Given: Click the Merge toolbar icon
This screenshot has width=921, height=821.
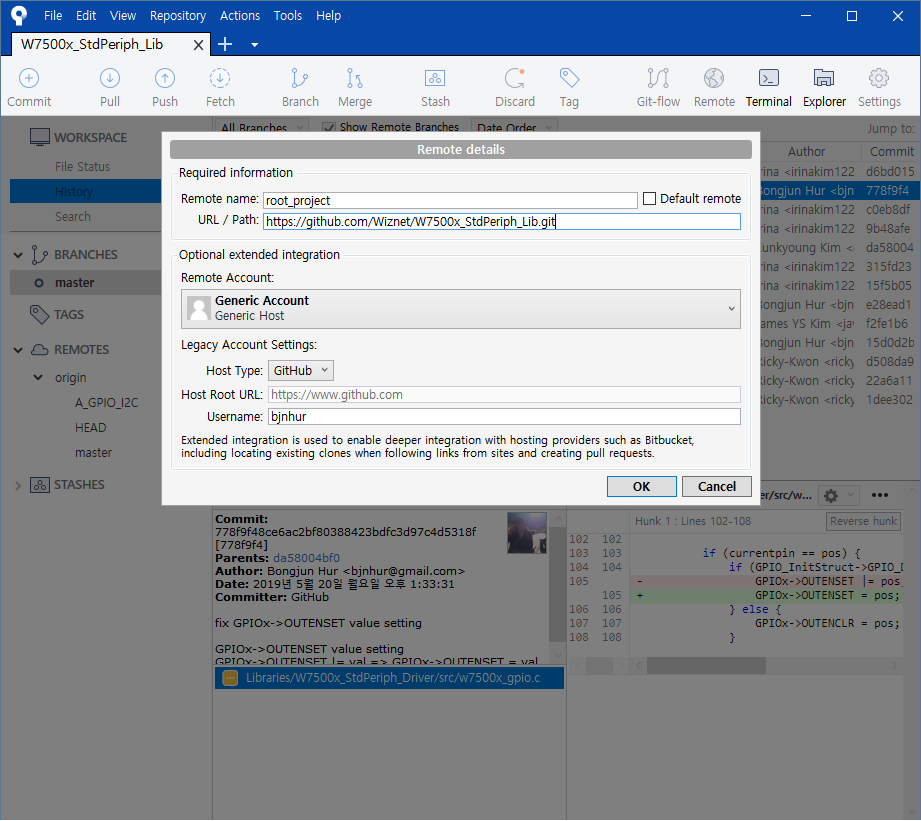Looking at the screenshot, I should pyautogui.click(x=355, y=78).
